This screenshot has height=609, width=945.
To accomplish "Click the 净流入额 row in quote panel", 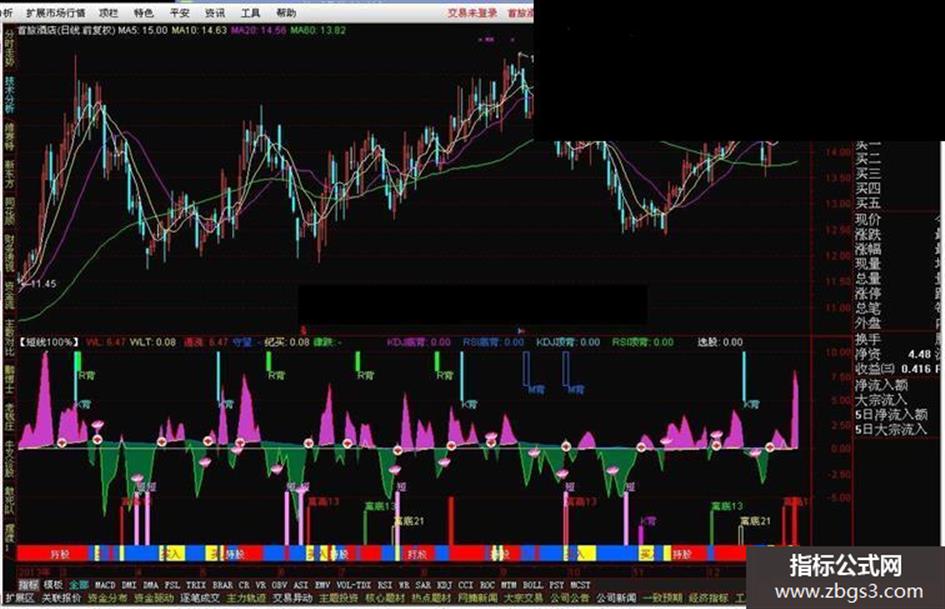I will (x=881, y=385).
